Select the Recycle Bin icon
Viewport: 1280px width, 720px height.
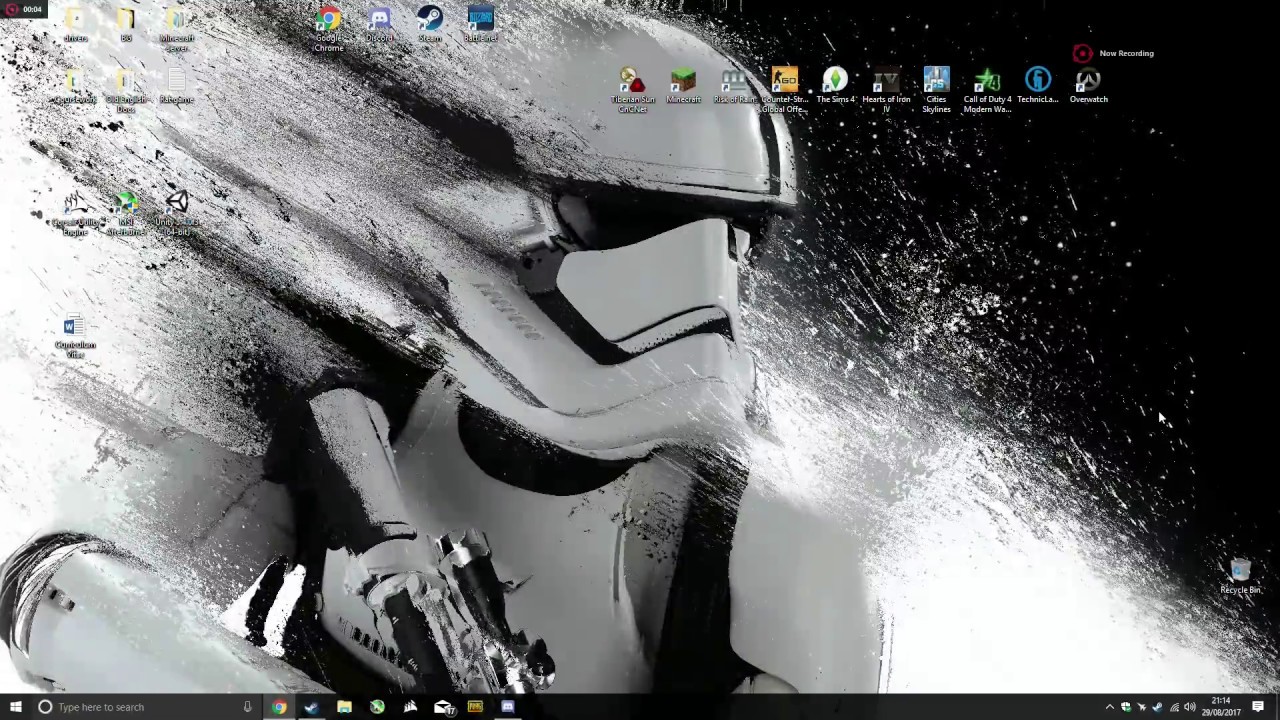pos(1240,577)
